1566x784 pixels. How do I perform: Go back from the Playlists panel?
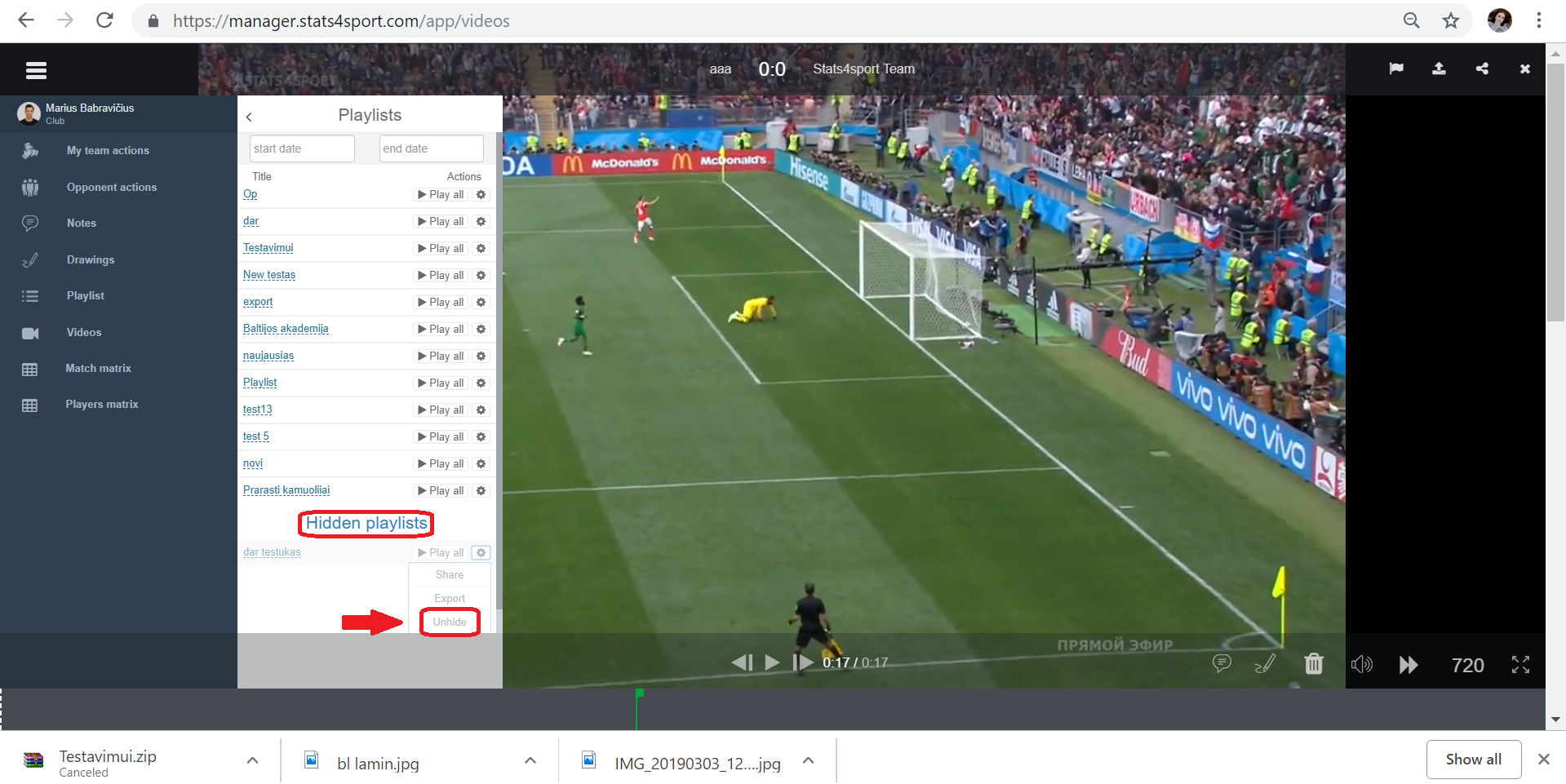(249, 117)
